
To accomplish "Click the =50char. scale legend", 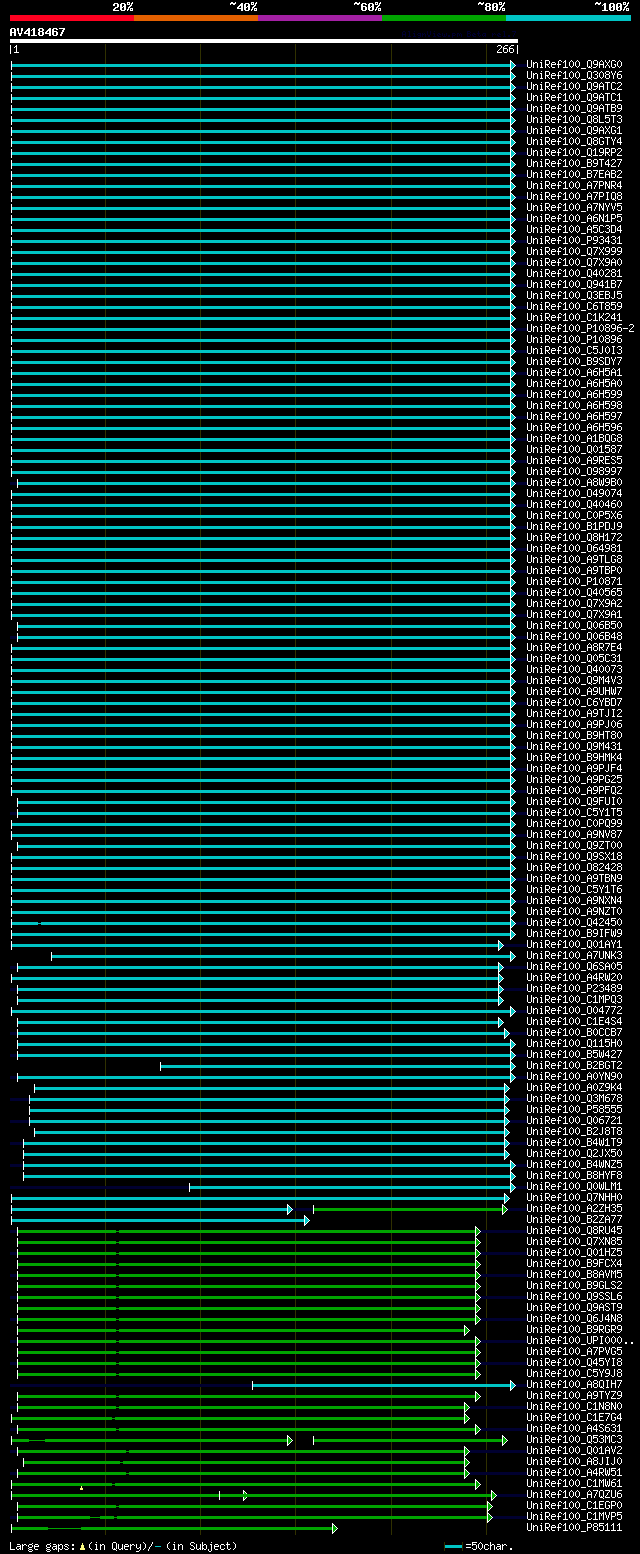I will 479,1546.
